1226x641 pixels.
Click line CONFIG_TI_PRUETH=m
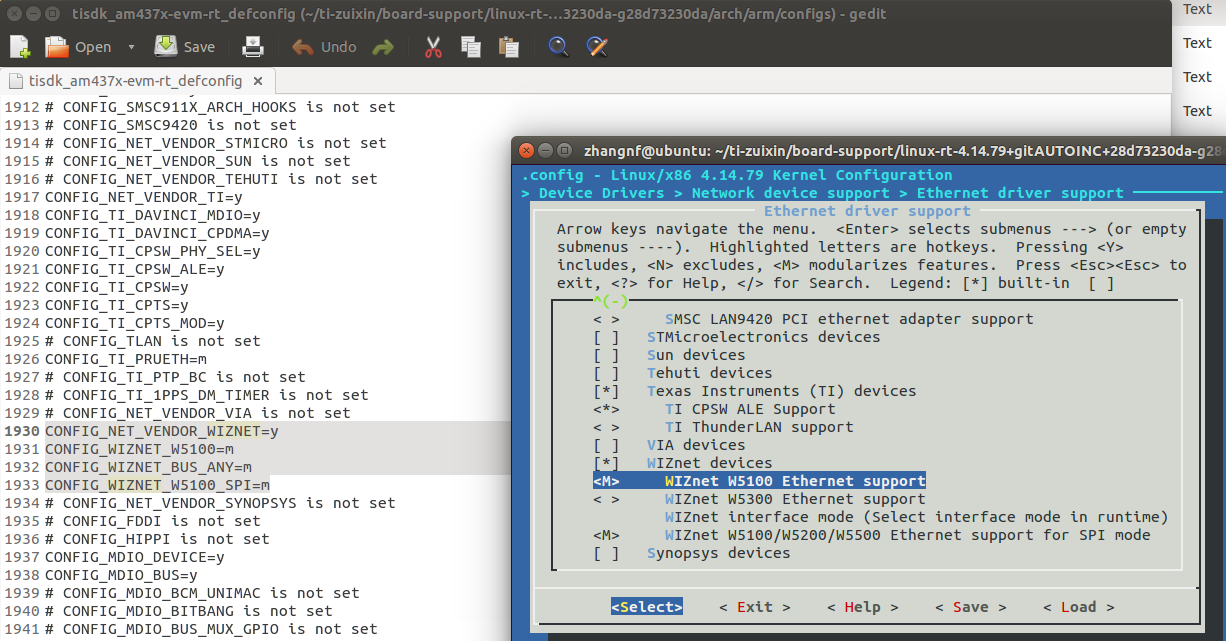(126, 359)
